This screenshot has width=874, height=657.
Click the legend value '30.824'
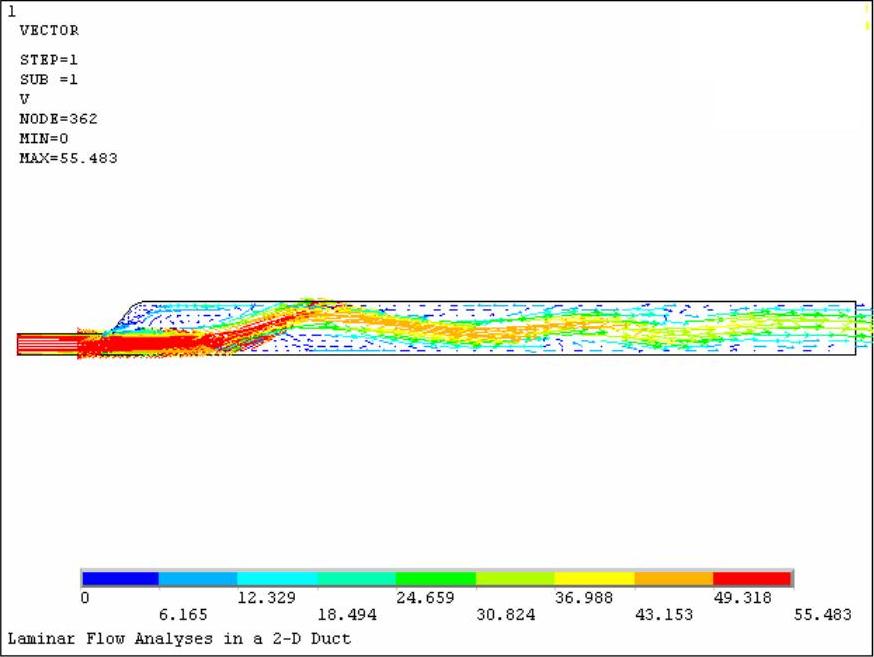(506, 615)
